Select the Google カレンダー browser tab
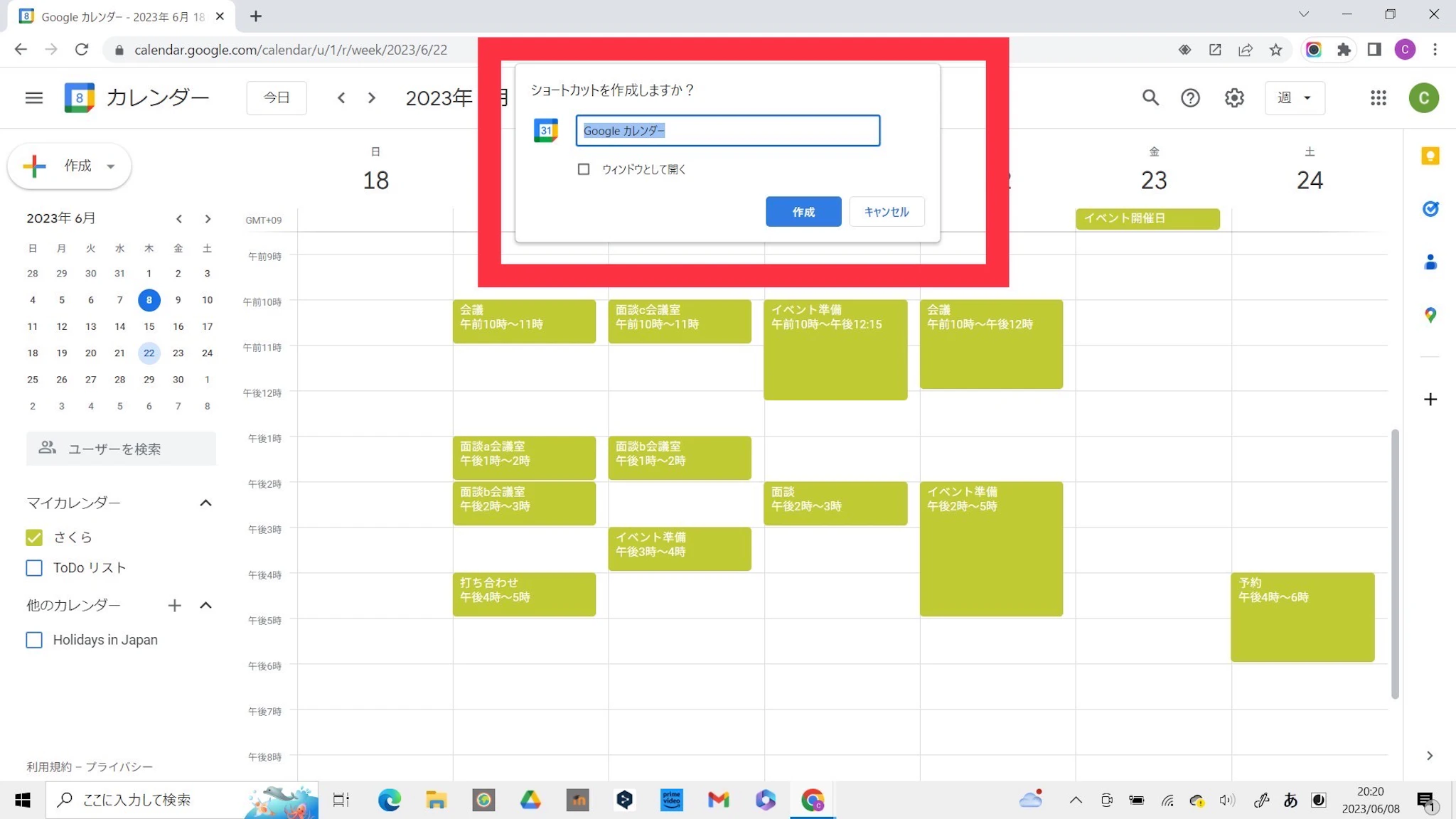Viewport: 1456px width, 819px height. tap(122, 16)
